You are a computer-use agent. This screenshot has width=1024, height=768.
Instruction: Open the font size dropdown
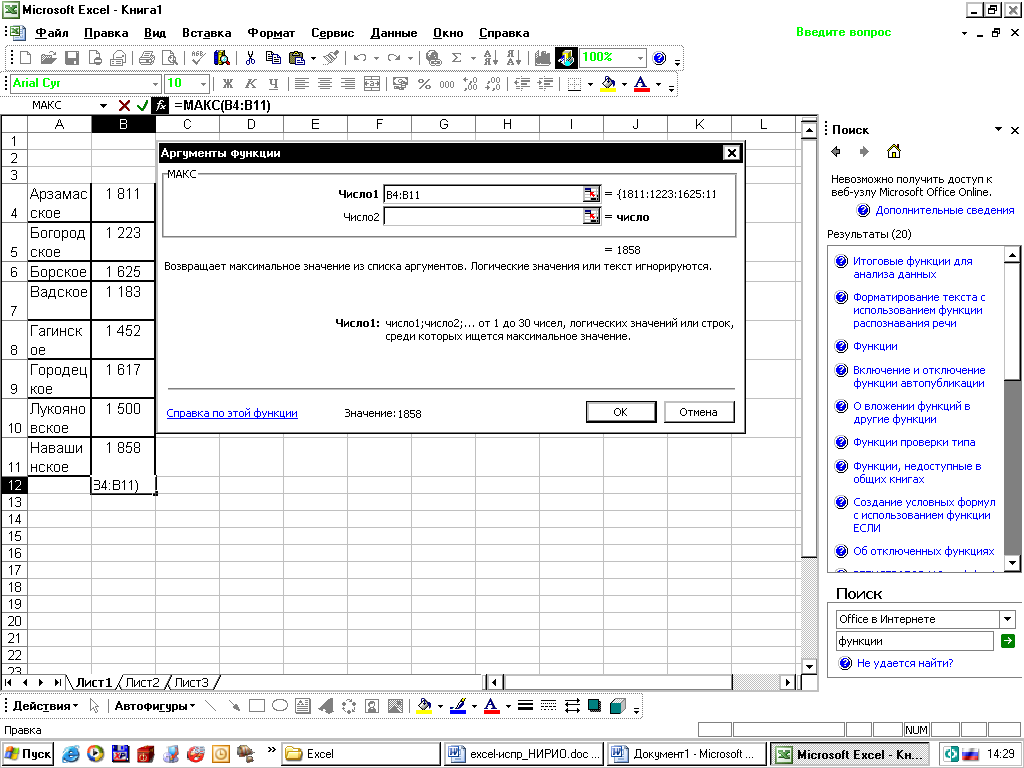(x=203, y=84)
